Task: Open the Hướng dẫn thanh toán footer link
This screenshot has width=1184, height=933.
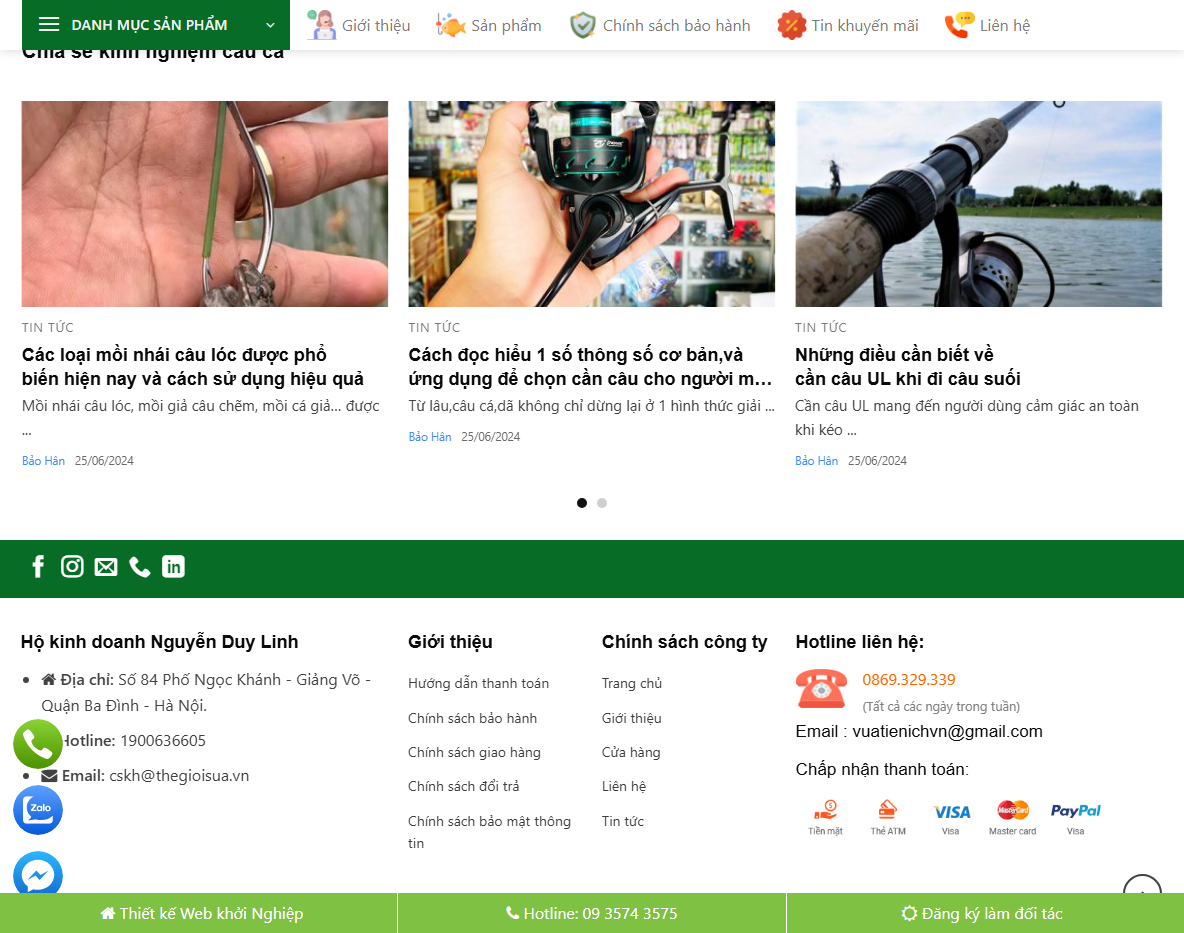Action: click(477, 683)
